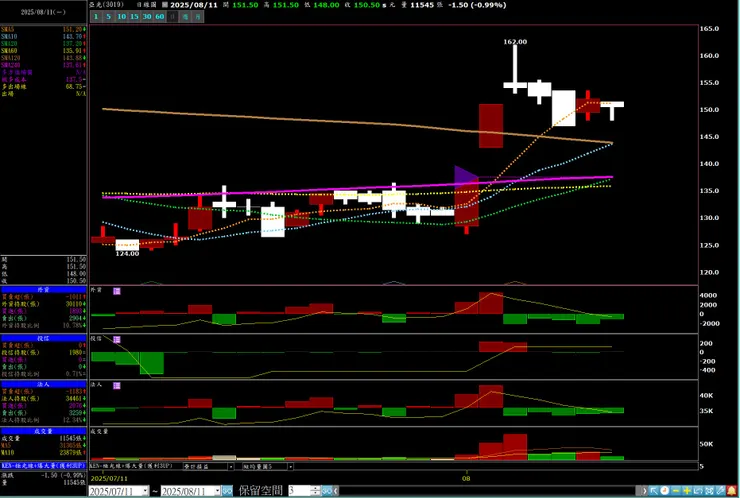Switch to the 30-minute timeframe tab

pos(147,17)
